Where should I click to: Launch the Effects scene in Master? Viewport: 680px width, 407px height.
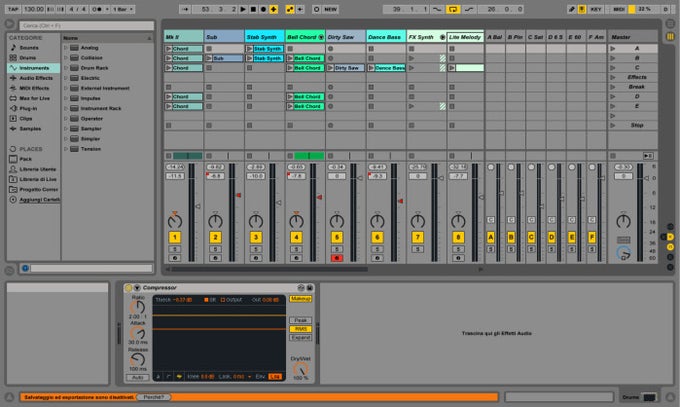(612, 77)
